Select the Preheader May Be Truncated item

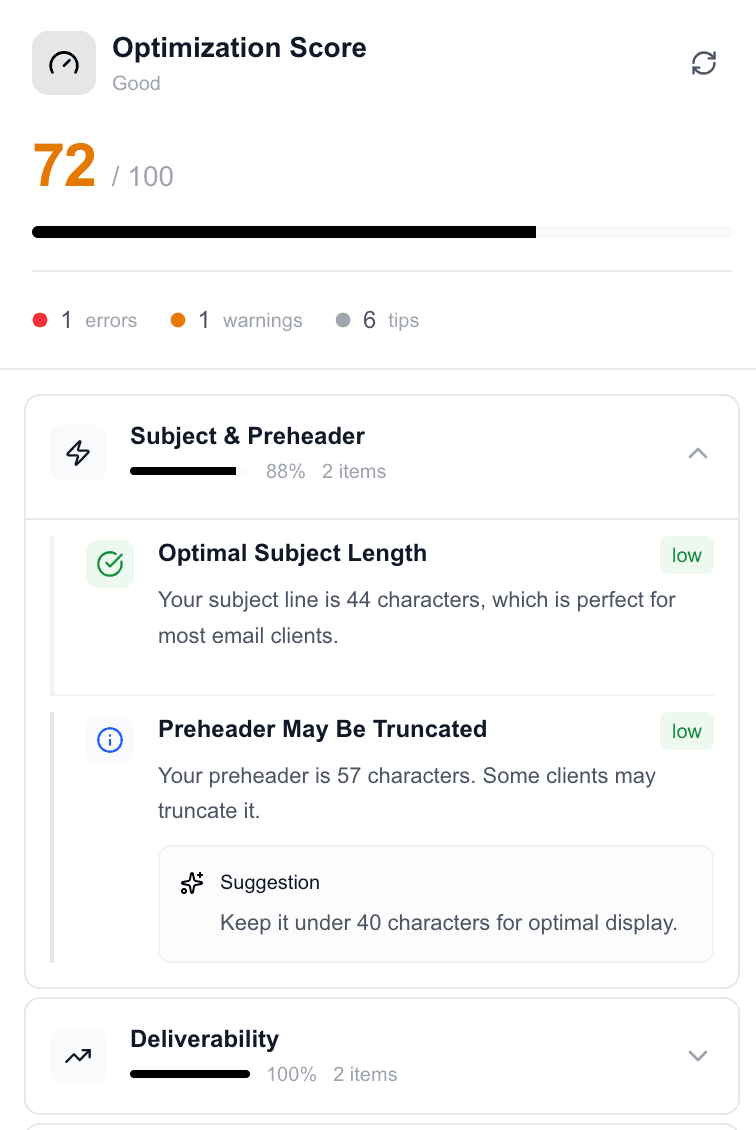(x=322, y=729)
